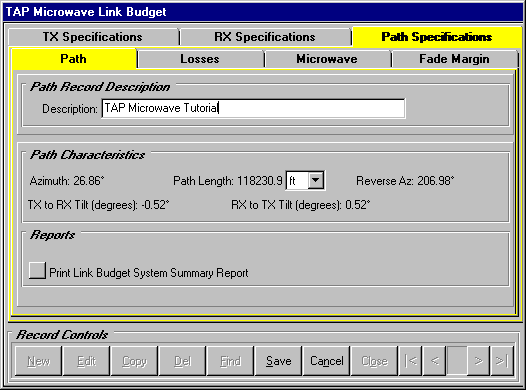The width and height of the screenshot is (526, 390).
Task: Select the Path Specifications tab
Action: pos(437,37)
